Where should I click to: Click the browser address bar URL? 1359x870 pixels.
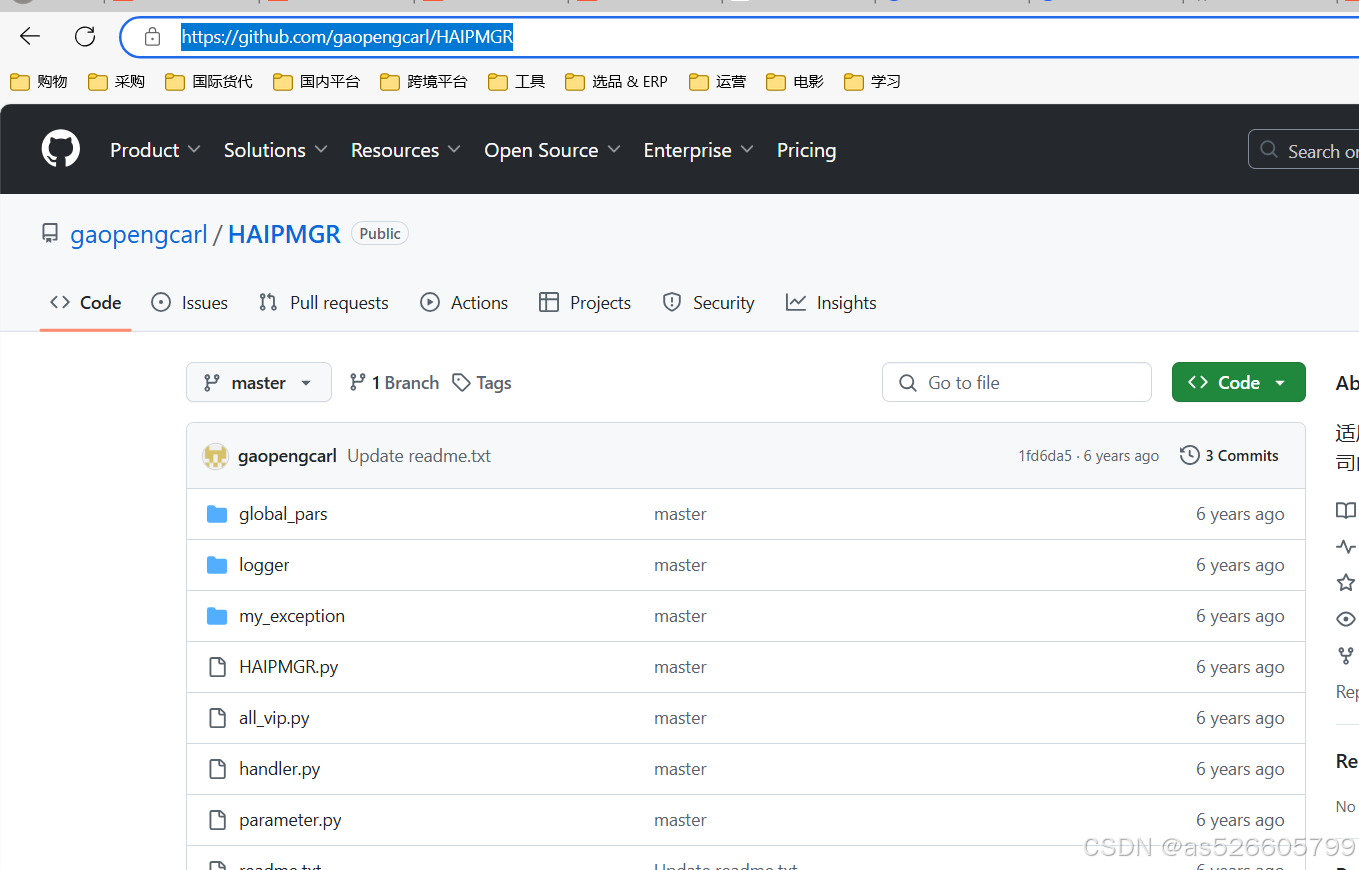coord(347,38)
